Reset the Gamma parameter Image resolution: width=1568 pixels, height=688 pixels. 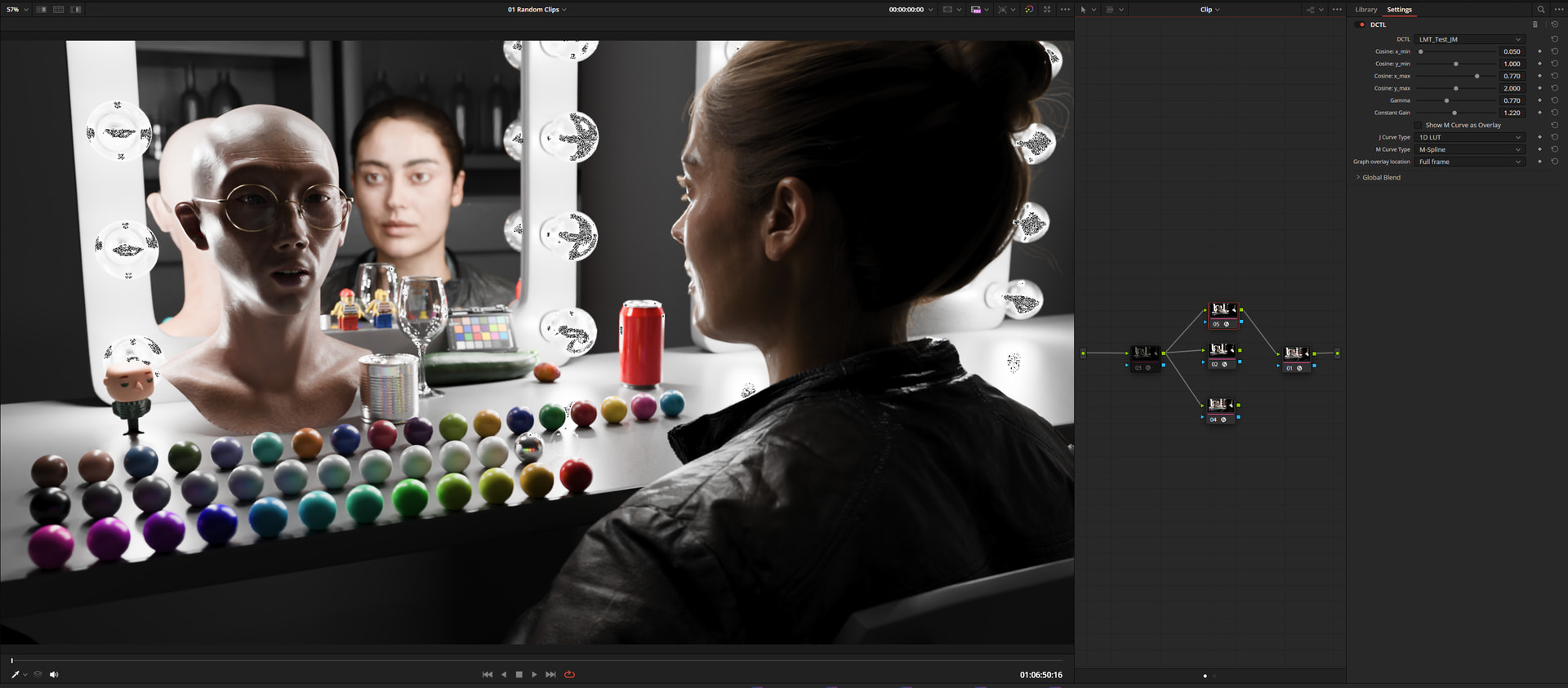click(1554, 100)
